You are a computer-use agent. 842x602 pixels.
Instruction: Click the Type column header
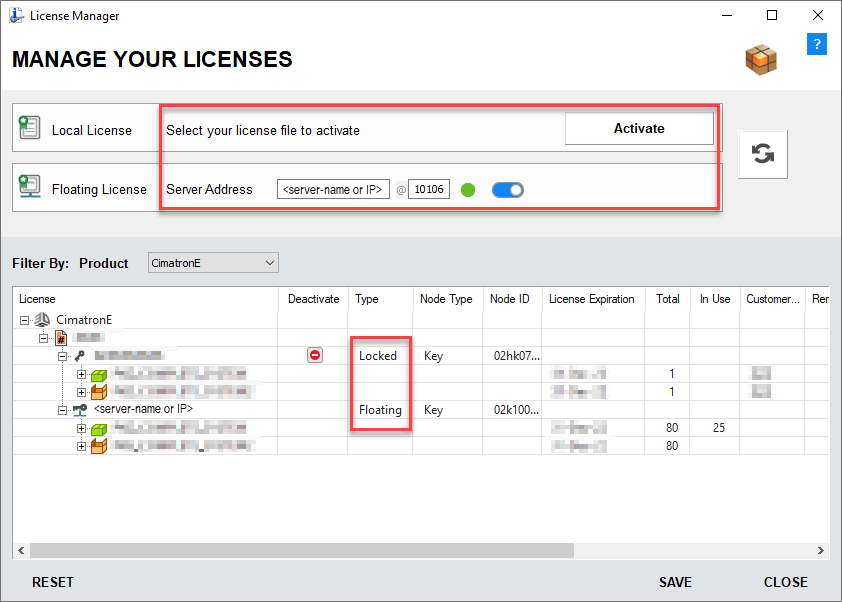[380, 299]
